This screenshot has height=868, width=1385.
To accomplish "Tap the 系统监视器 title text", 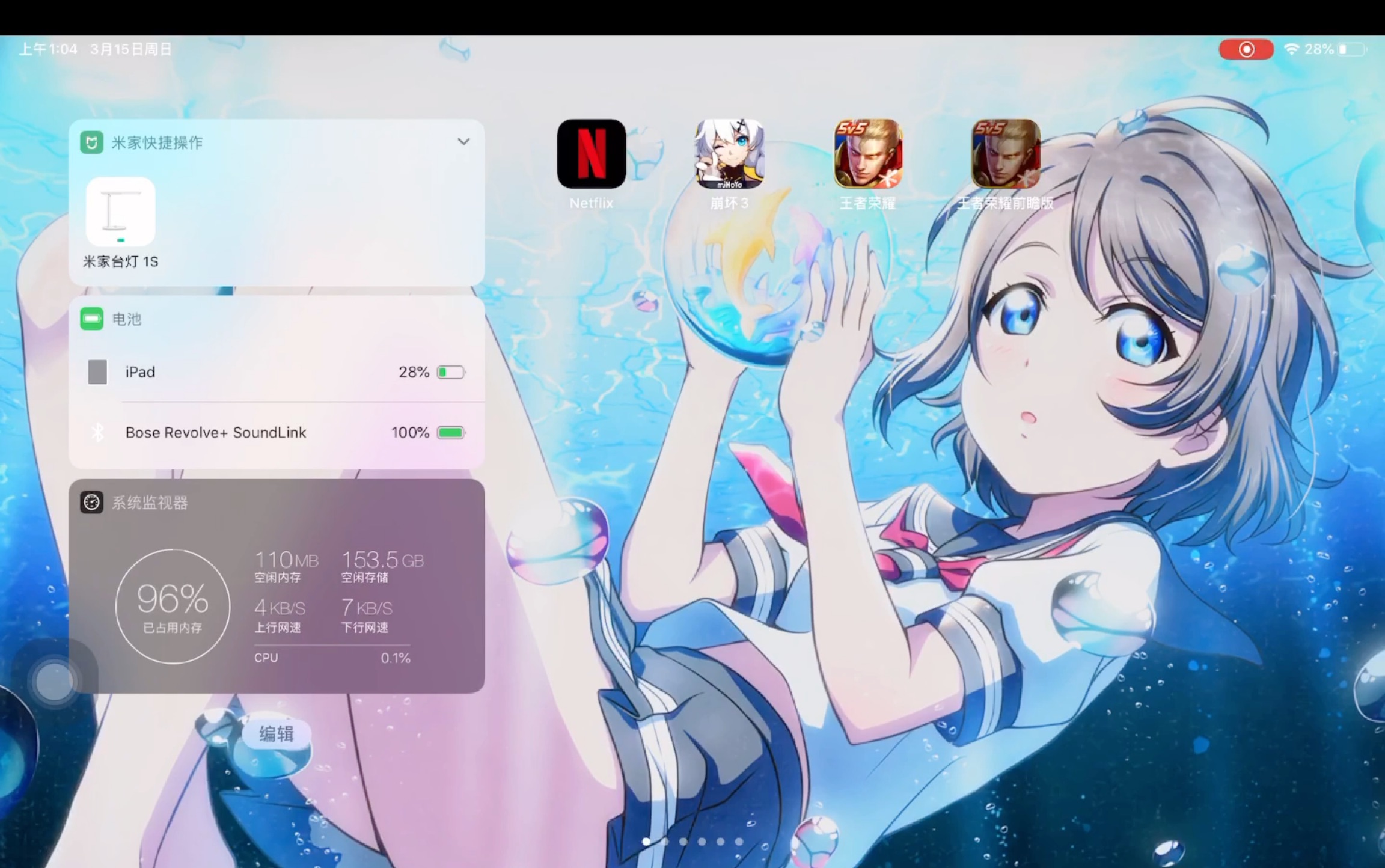I will 150,503.
